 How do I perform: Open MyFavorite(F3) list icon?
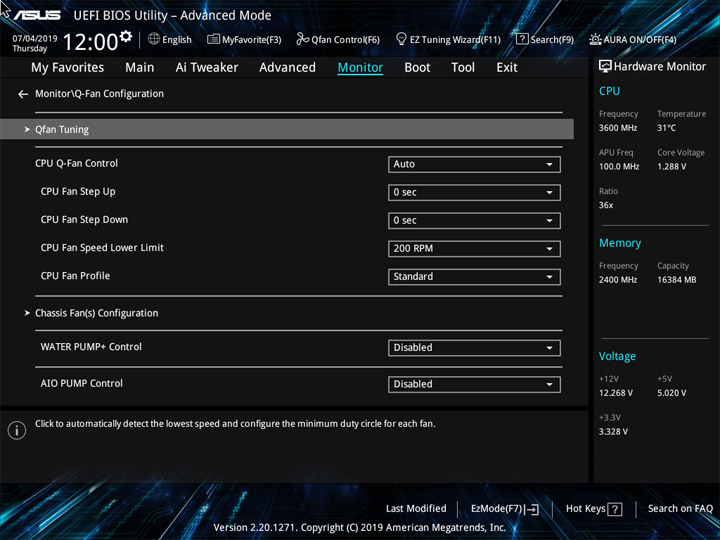click(x=213, y=39)
